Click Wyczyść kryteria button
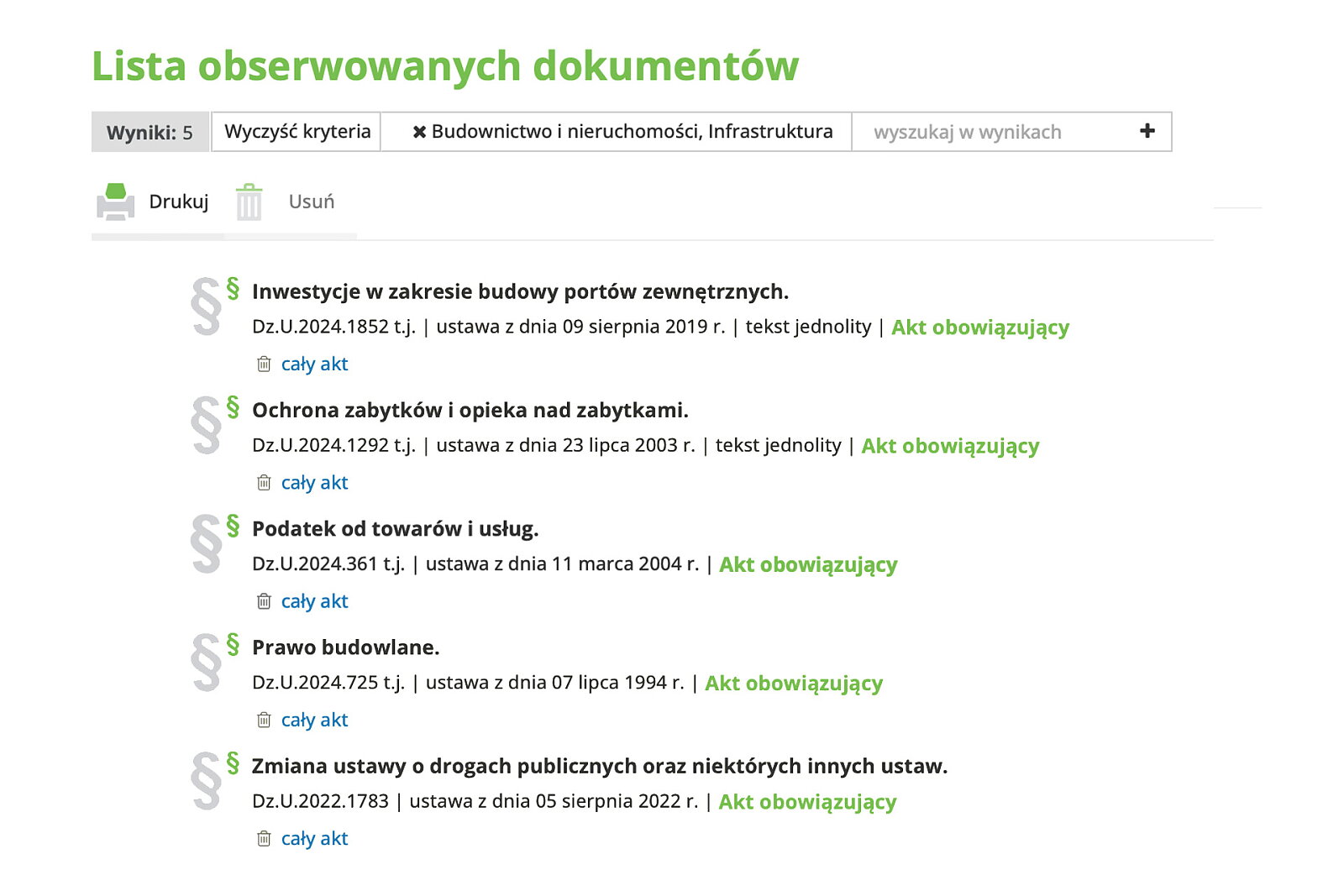Image resolution: width=1344 pixels, height=896 pixels. click(297, 132)
